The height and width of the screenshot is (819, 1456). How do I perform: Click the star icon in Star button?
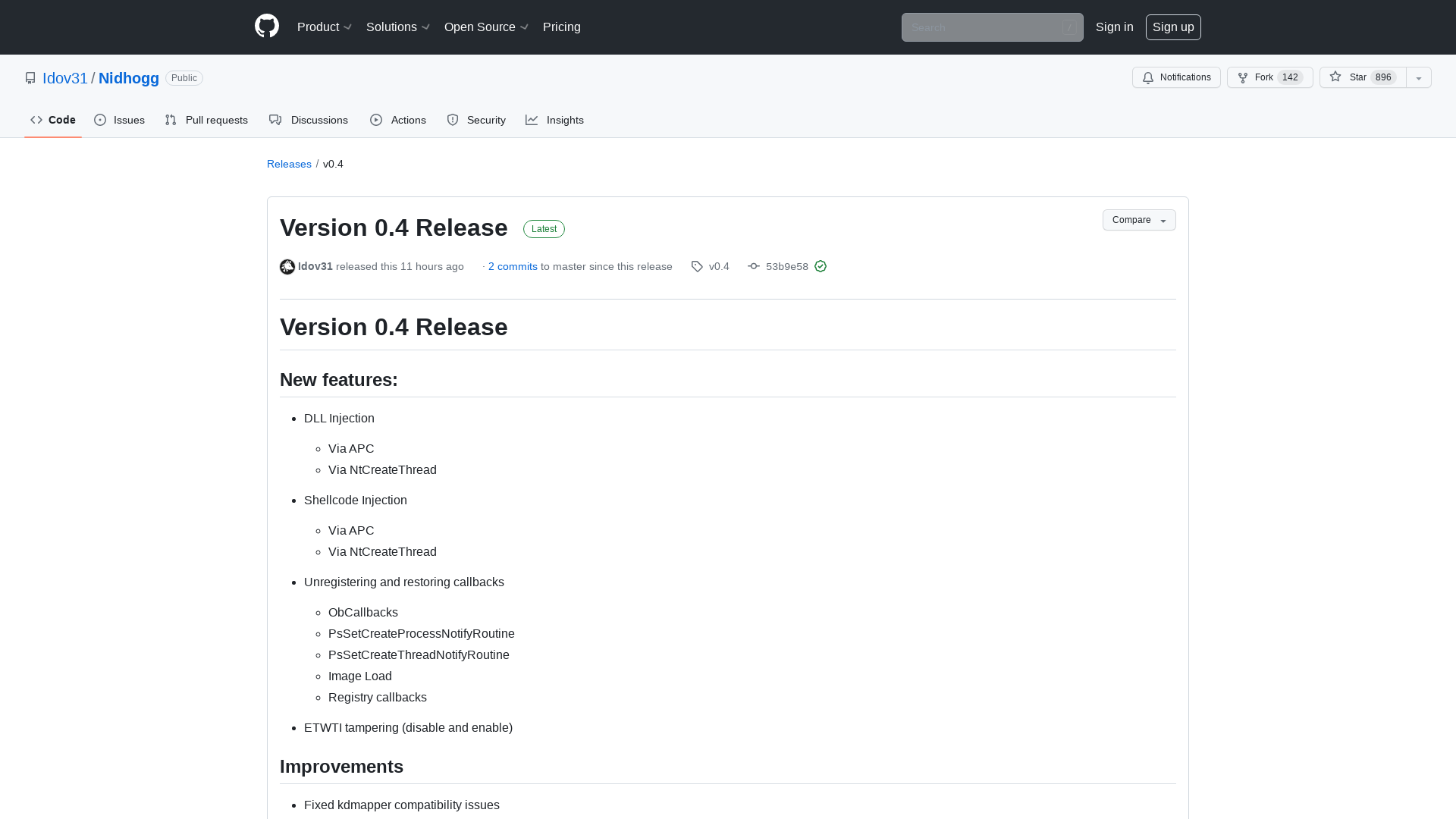(x=1335, y=77)
